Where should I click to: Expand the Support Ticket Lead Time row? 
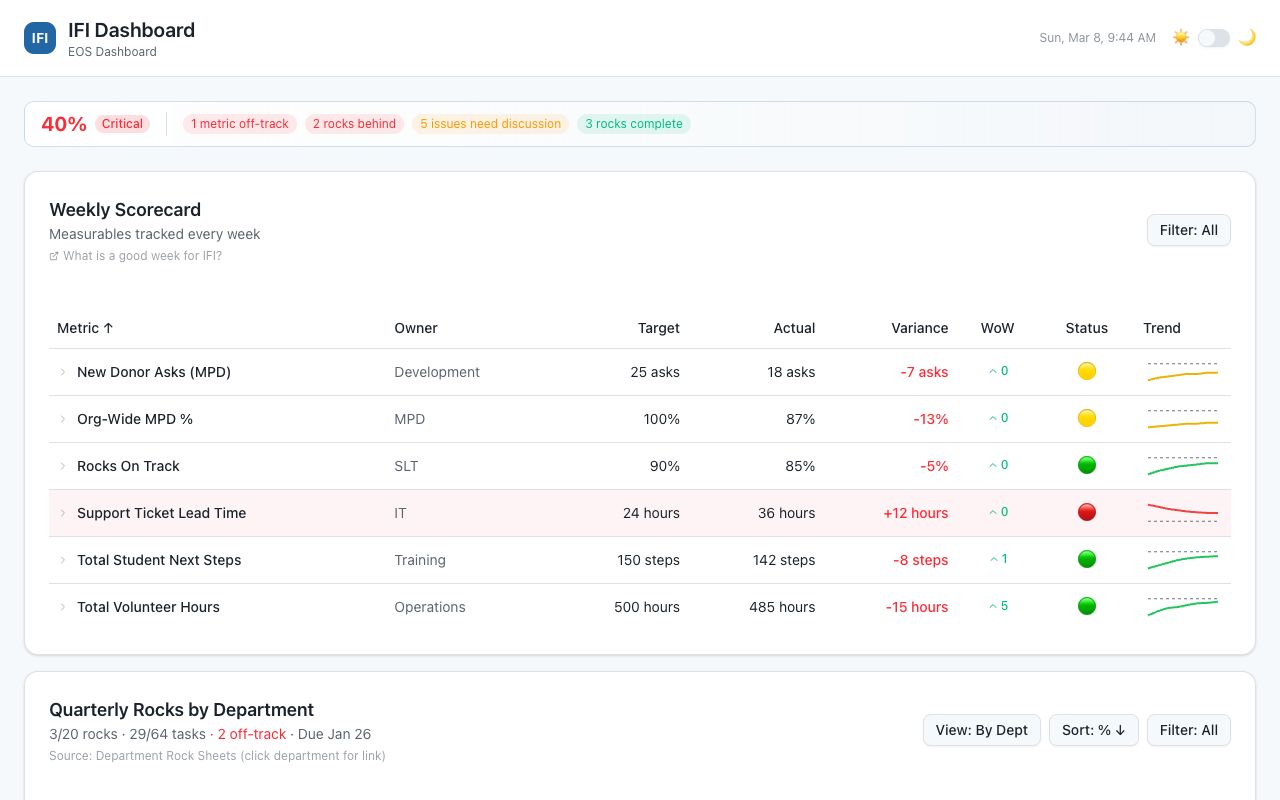coord(63,512)
